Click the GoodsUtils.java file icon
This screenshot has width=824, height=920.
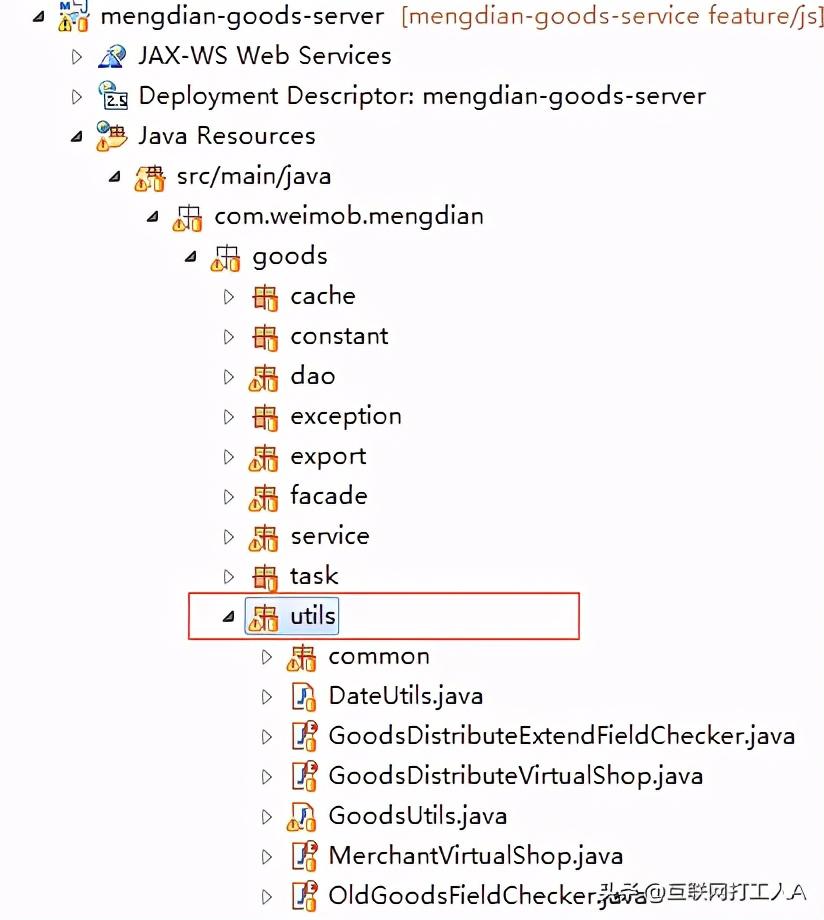point(303,816)
